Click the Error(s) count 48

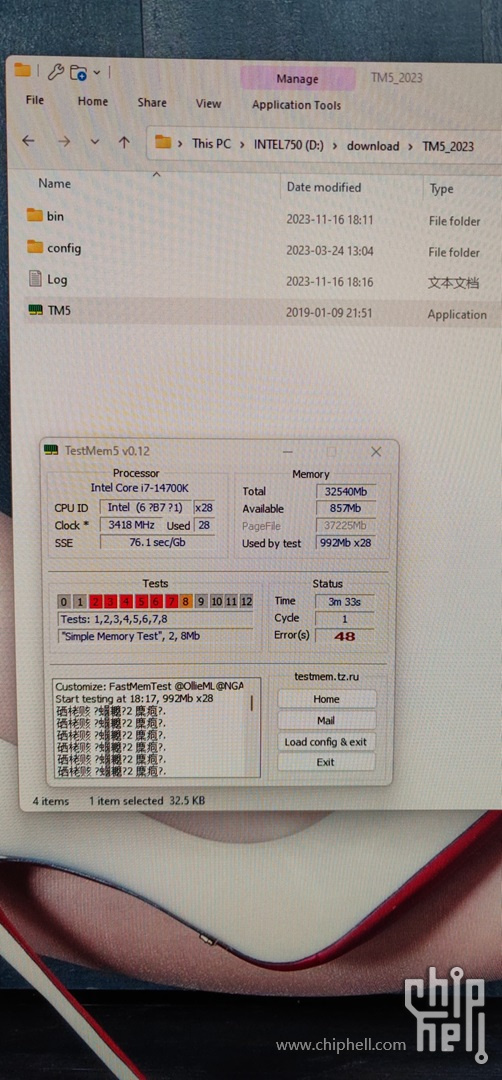(x=344, y=636)
